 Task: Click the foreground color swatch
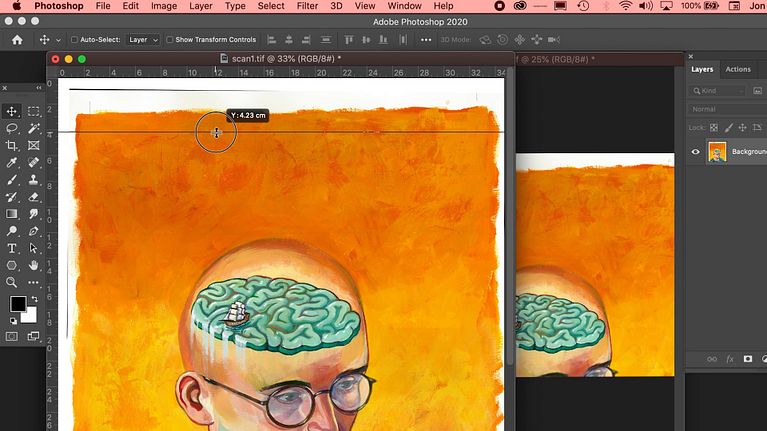(x=17, y=304)
